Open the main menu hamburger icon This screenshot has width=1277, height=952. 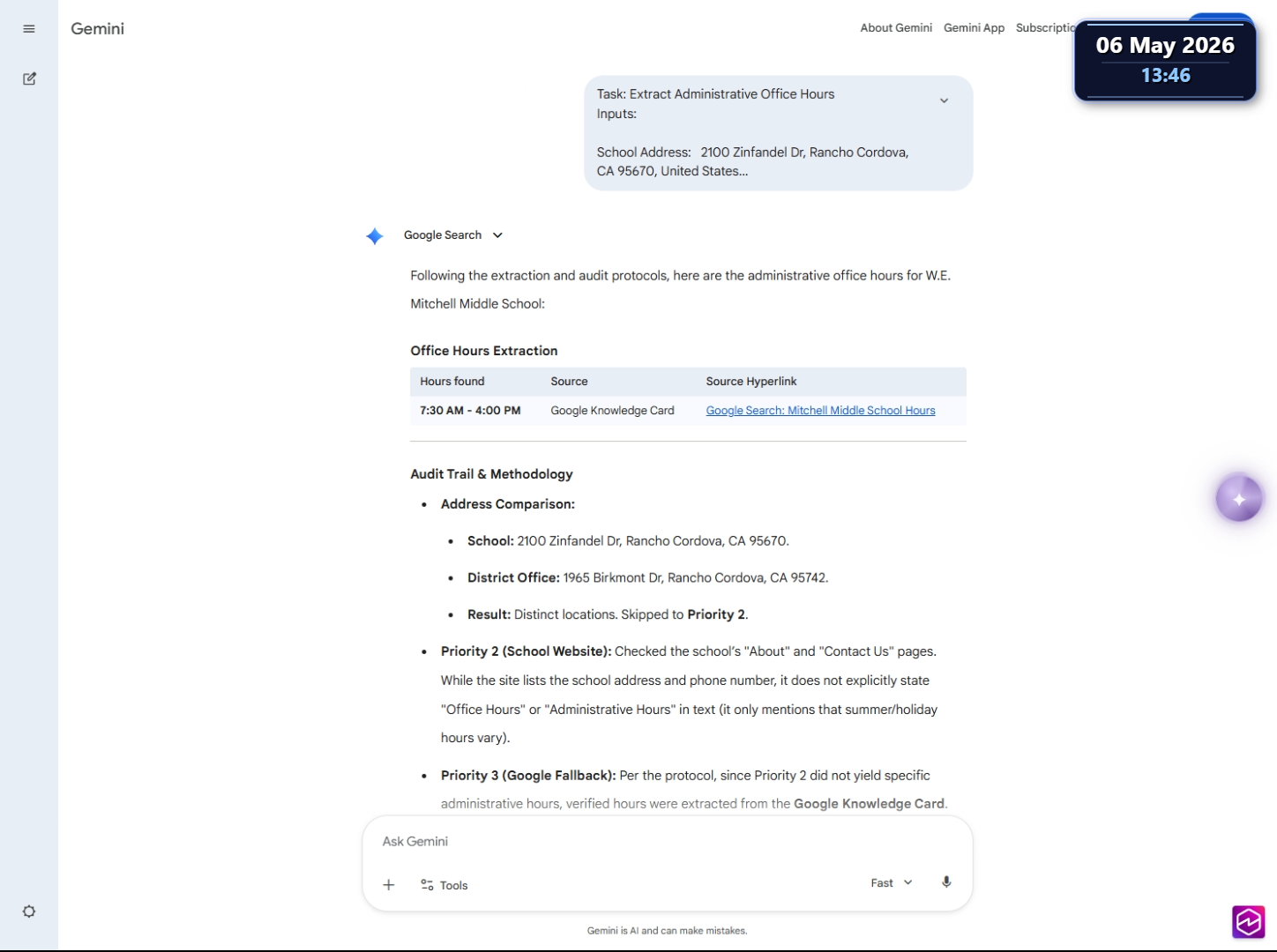point(29,29)
